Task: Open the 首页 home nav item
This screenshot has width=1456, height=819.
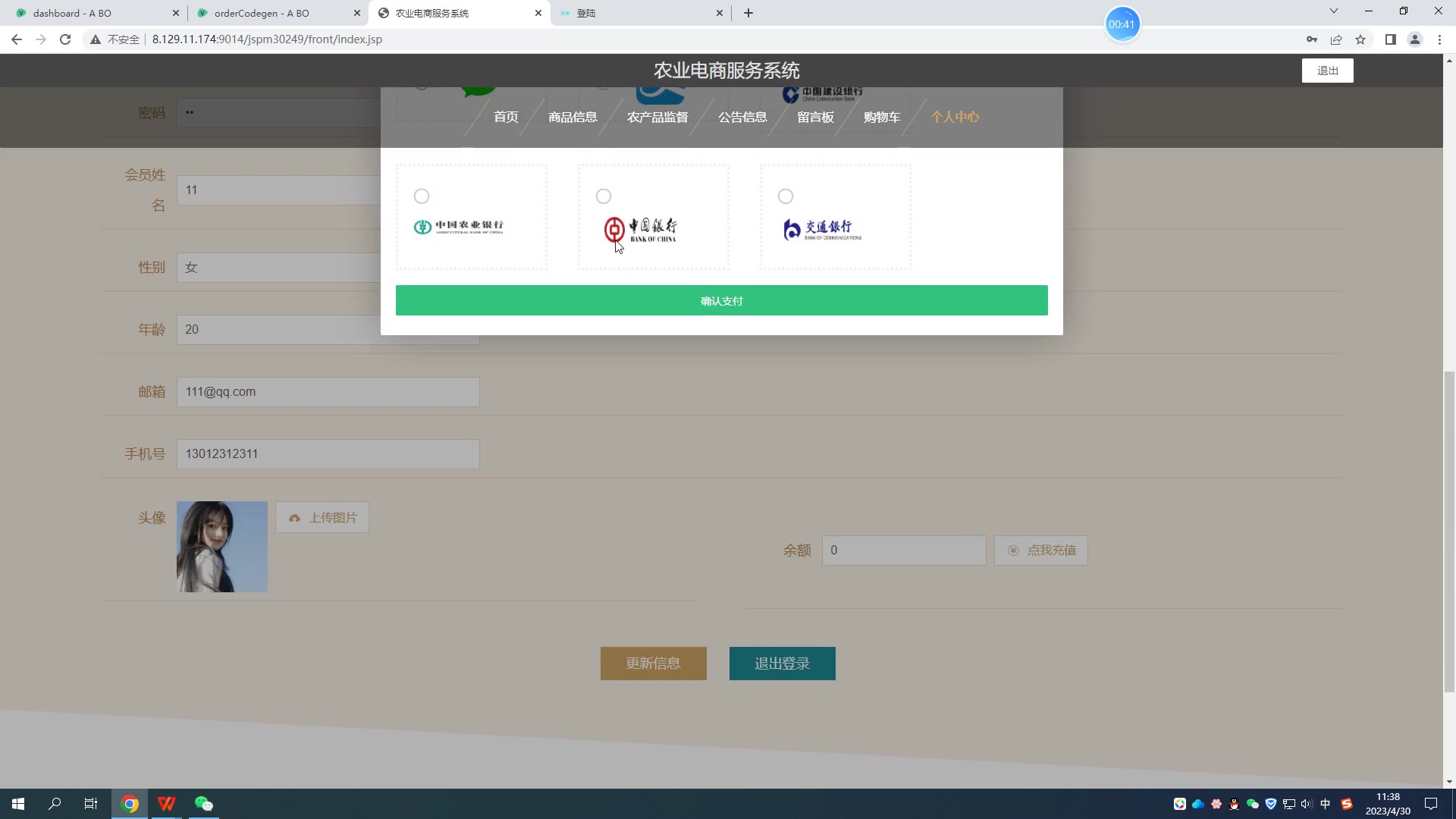Action: (x=506, y=117)
